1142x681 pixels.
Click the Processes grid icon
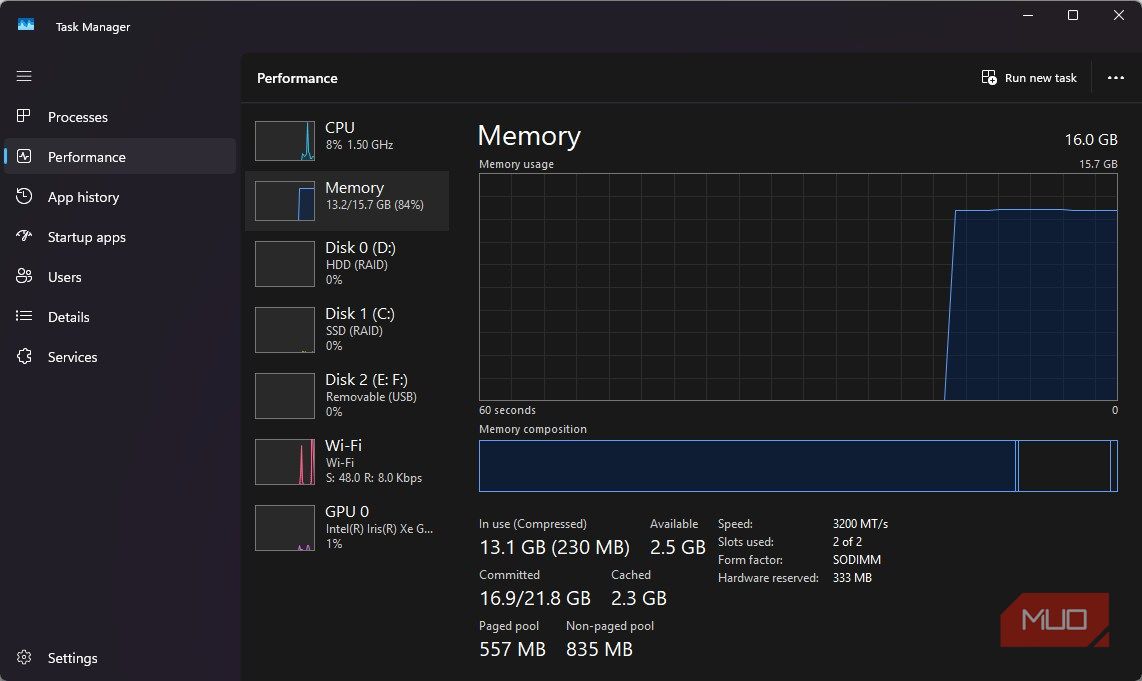coord(24,116)
